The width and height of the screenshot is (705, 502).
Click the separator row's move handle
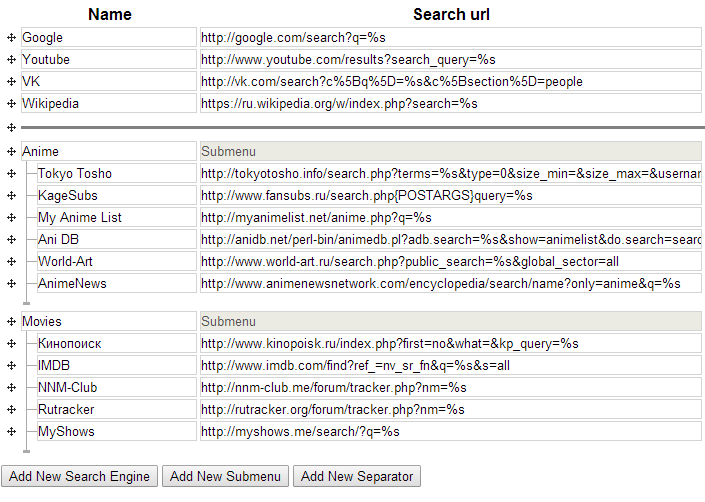point(11,128)
